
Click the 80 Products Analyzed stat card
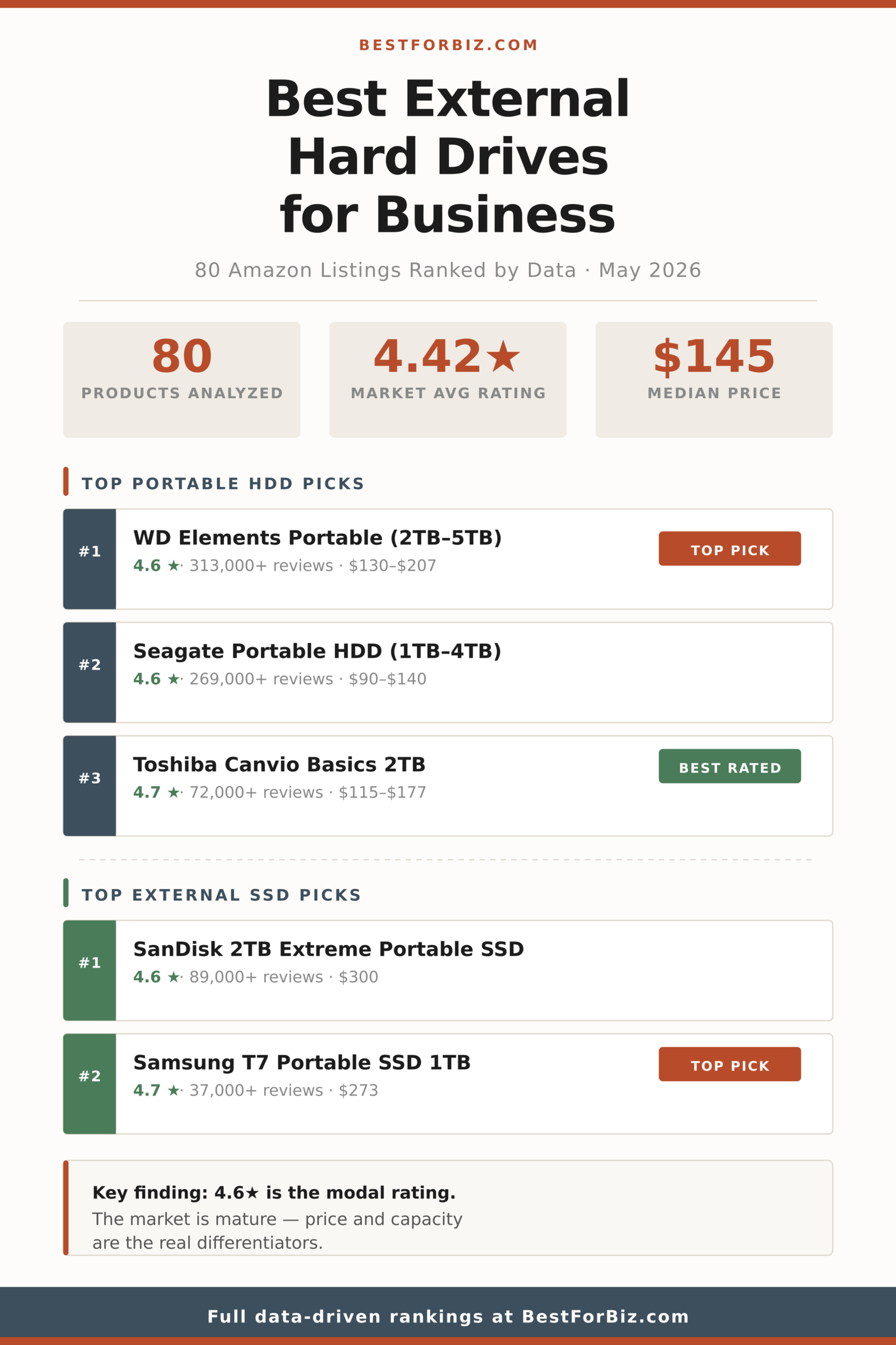tap(181, 380)
